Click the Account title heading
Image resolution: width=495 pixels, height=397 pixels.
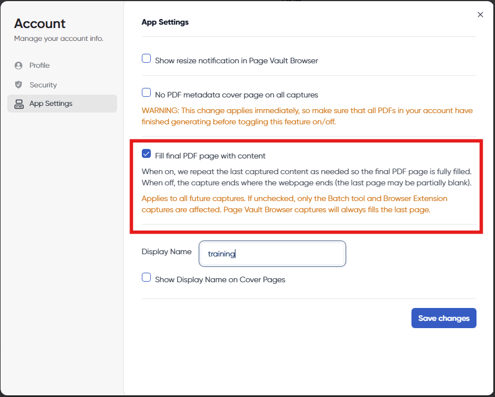tap(40, 24)
